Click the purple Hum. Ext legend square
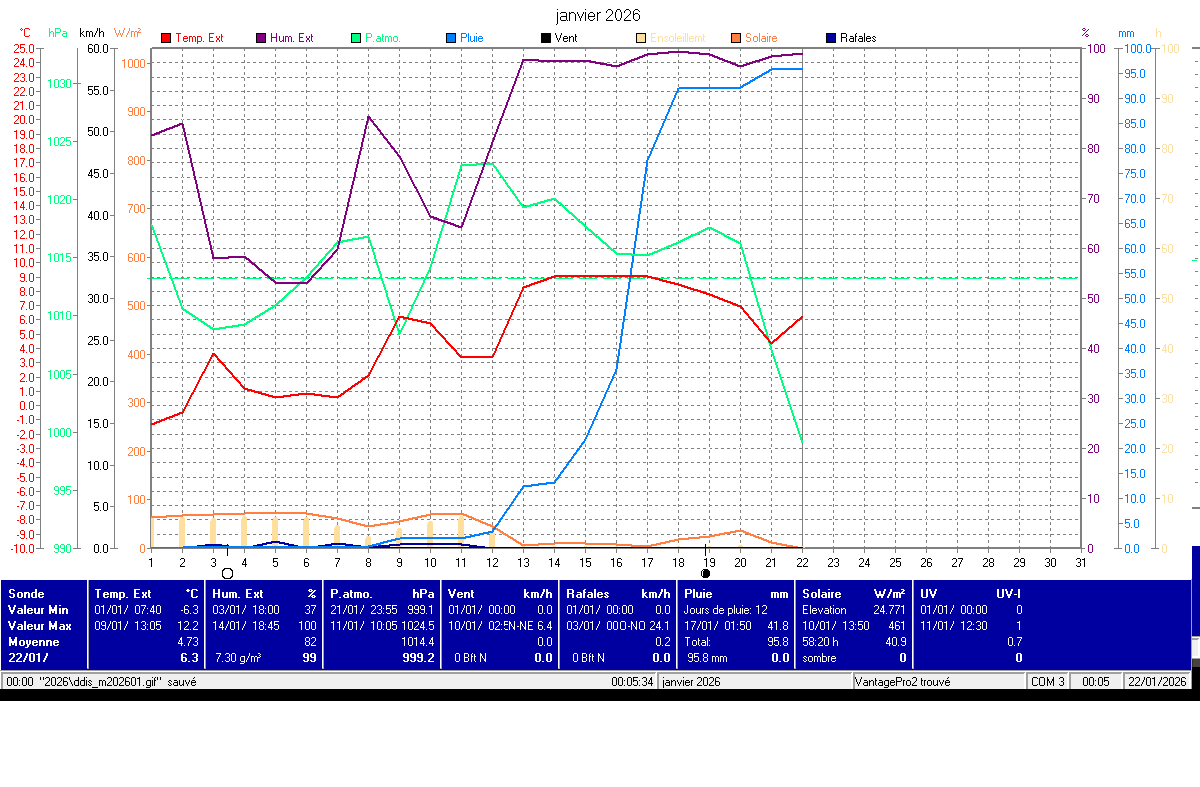Viewport: 1200px width, 787px height. (261, 38)
